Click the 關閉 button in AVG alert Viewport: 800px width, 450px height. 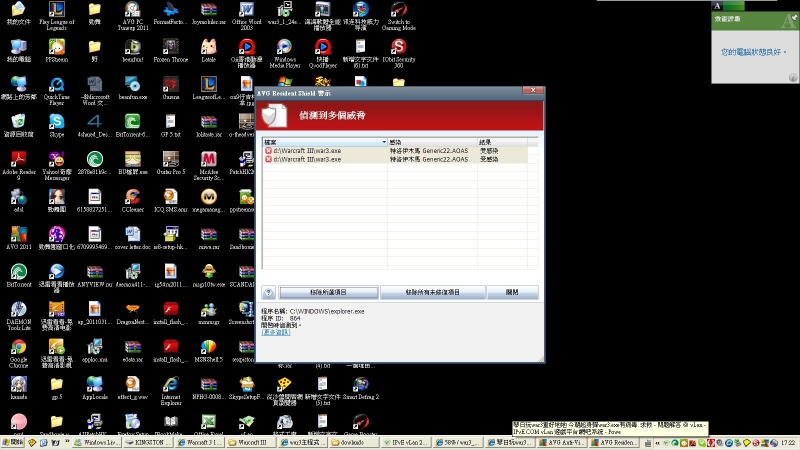pos(512,292)
